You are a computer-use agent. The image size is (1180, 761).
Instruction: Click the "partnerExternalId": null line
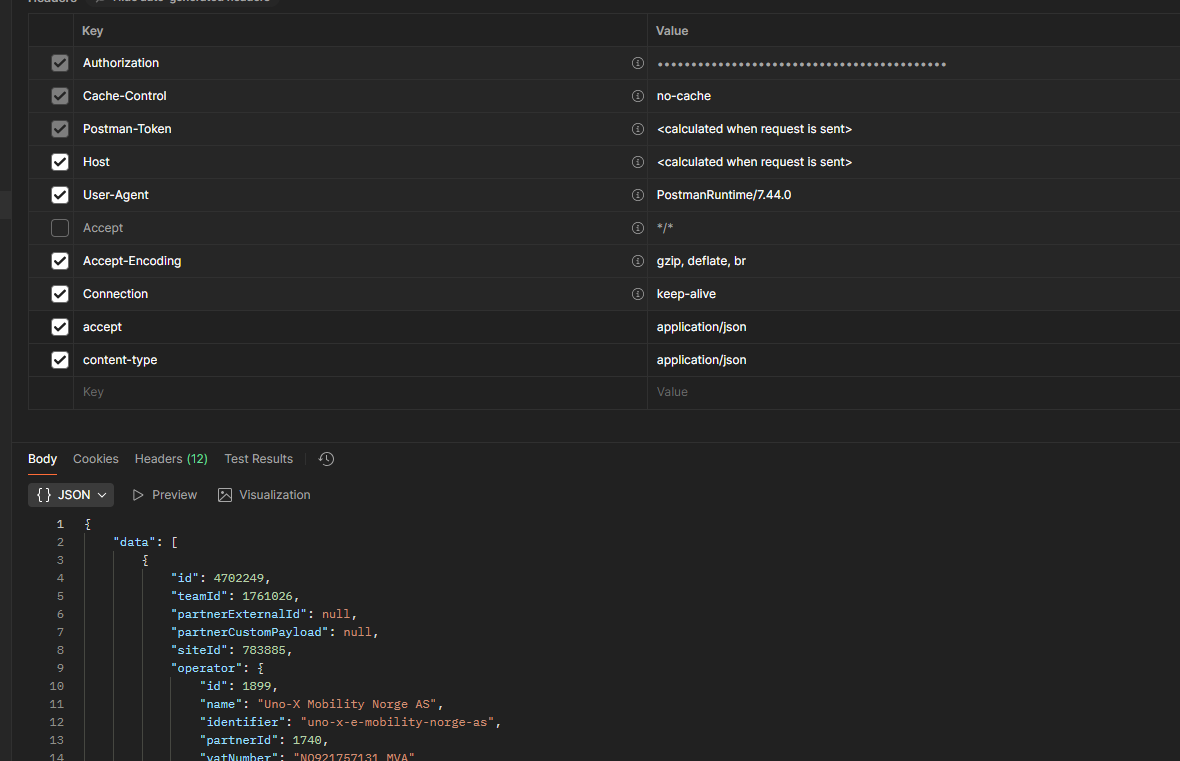(x=263, y=614)
